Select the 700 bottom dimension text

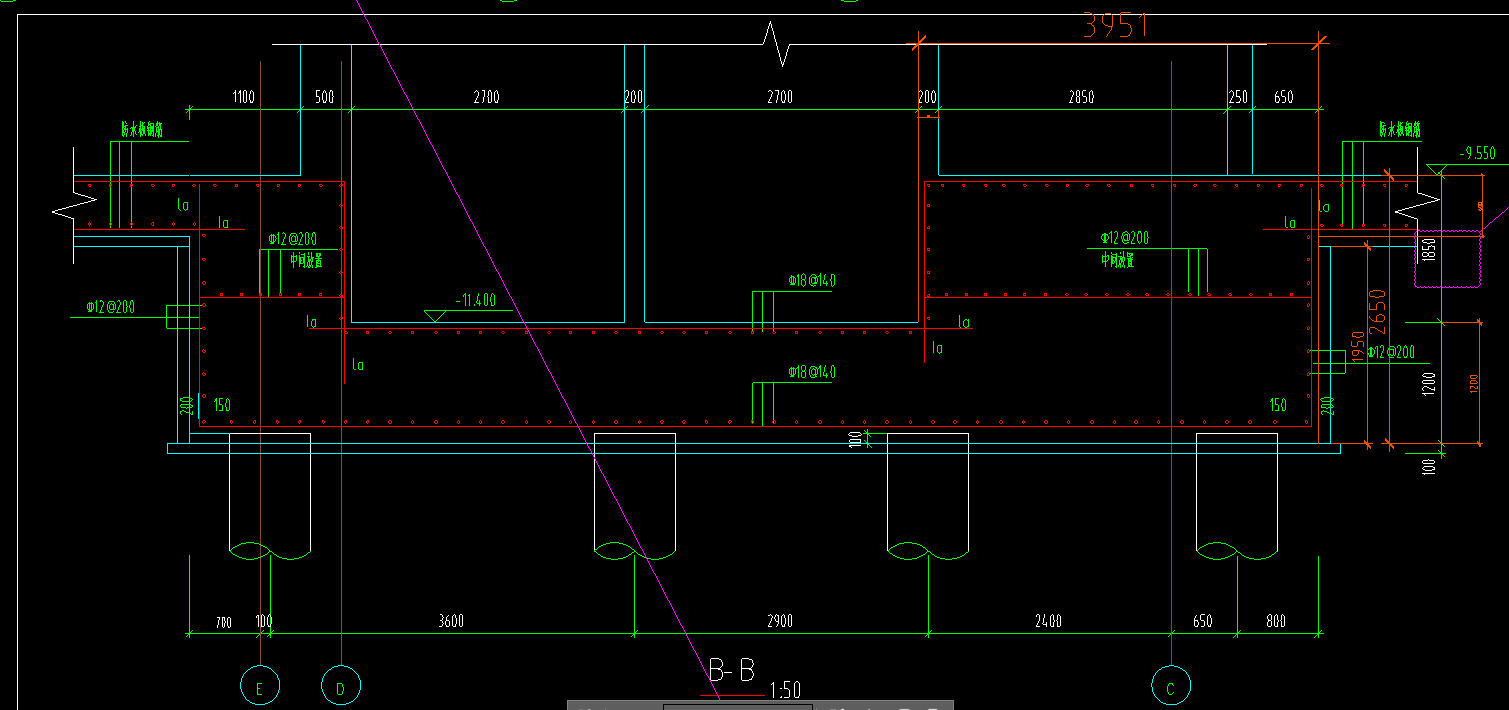pyautogui.click(x=223, y=622)
